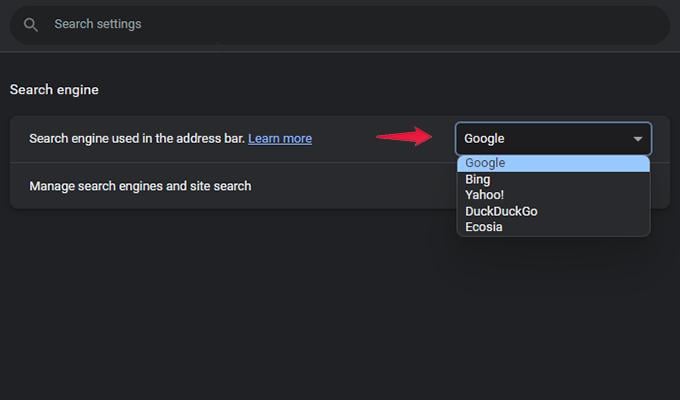Click the Search engine section heading
This screenshot has height=400, width=680.
coord(54,89)
